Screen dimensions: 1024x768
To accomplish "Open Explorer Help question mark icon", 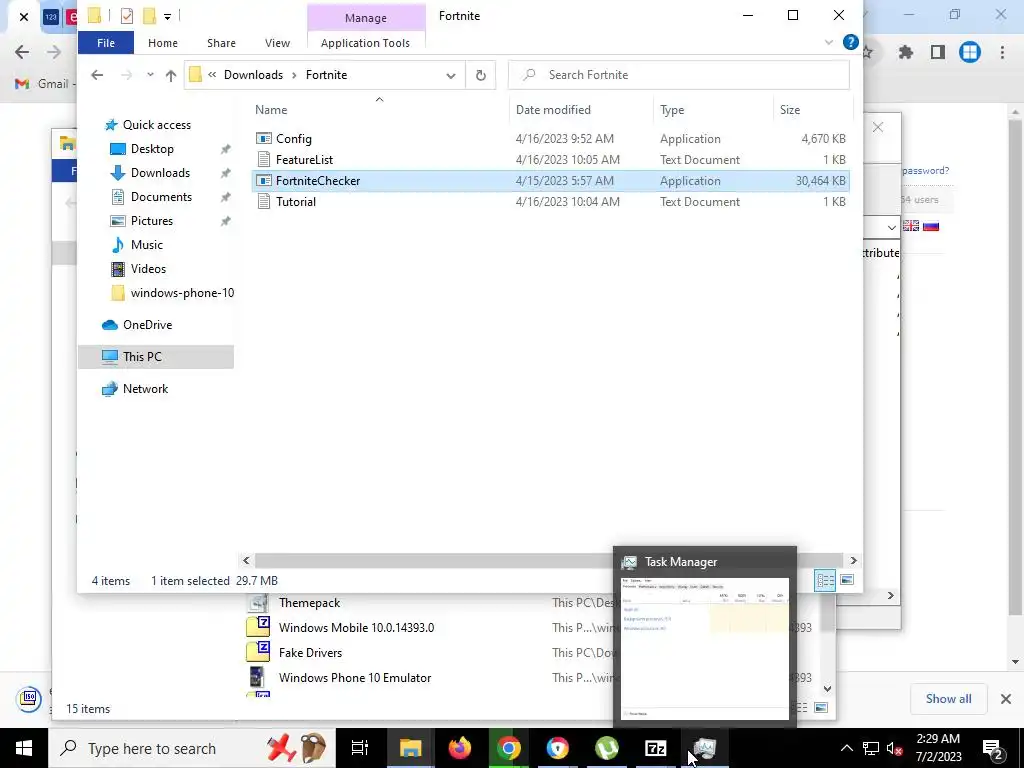I will (x=850, y=42).
